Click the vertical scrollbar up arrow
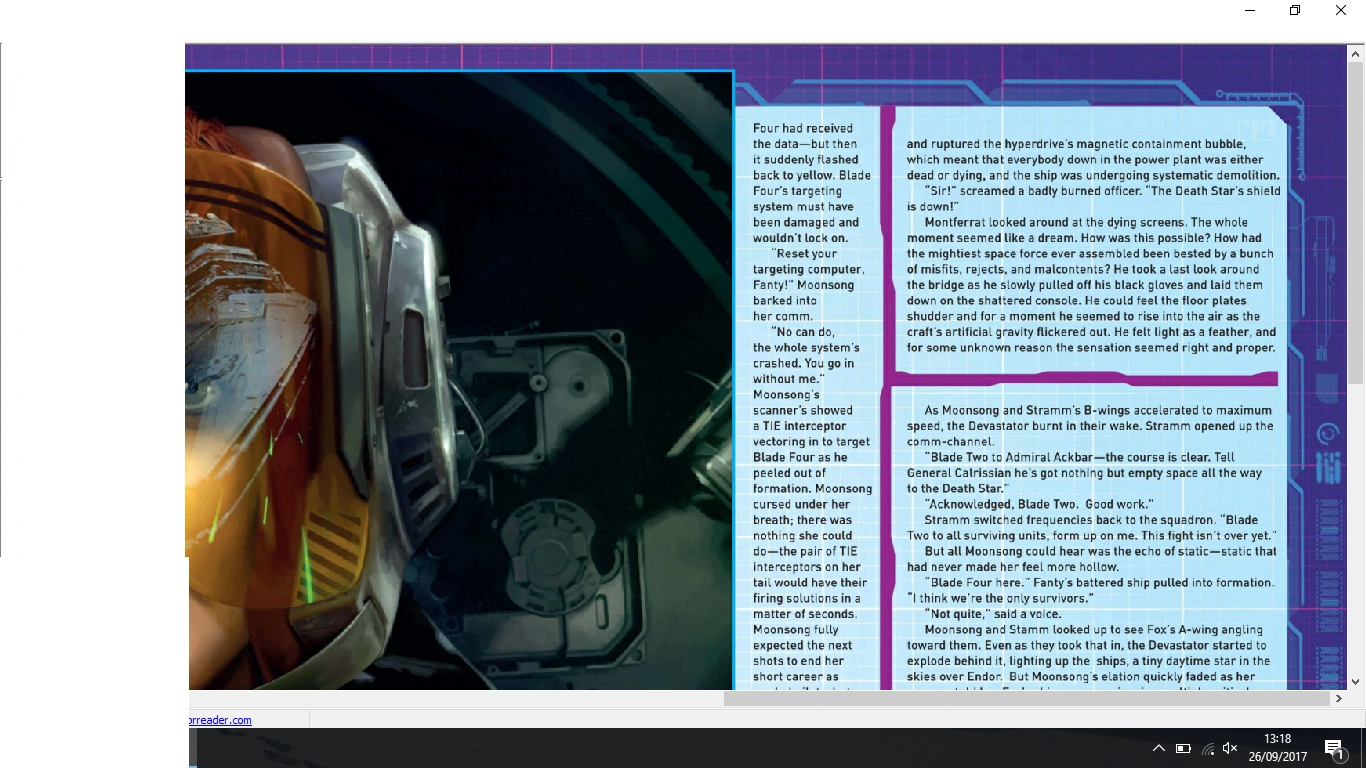The height and width of the screenshot is (768, 1366). pyautogui.click(x=1356, y=53)
